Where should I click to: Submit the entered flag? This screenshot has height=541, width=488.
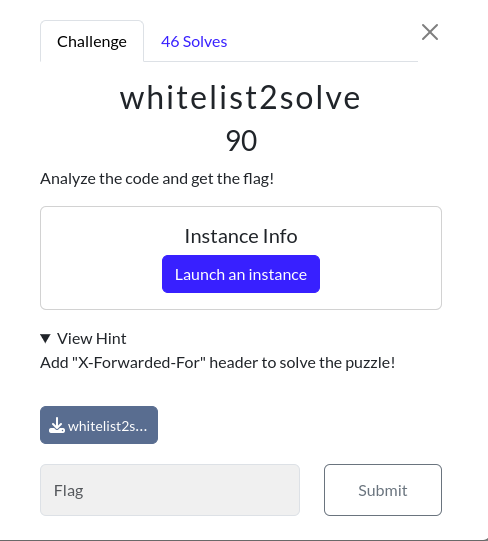pos(383,490)
